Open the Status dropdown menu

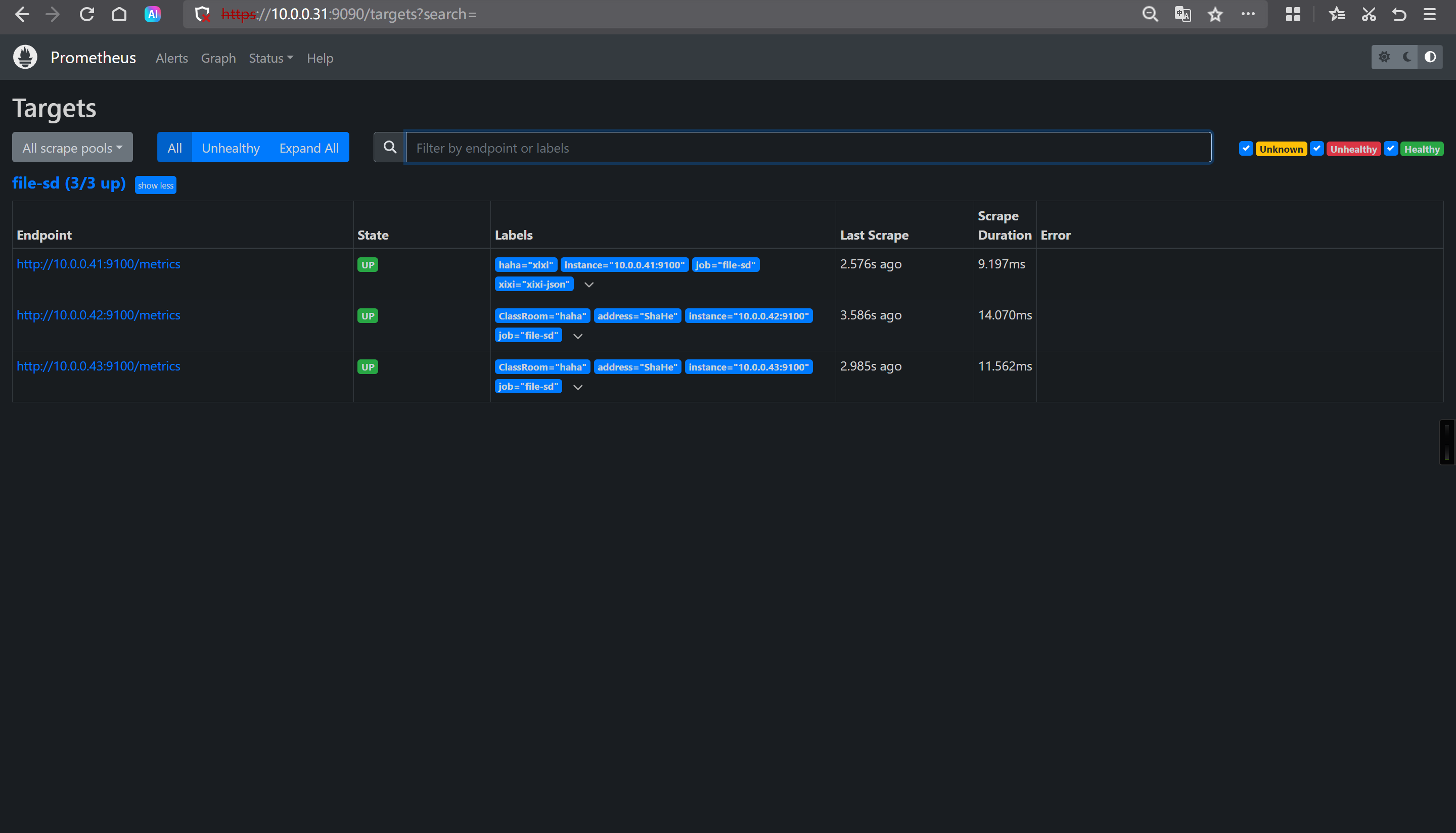tap(270, 58)
